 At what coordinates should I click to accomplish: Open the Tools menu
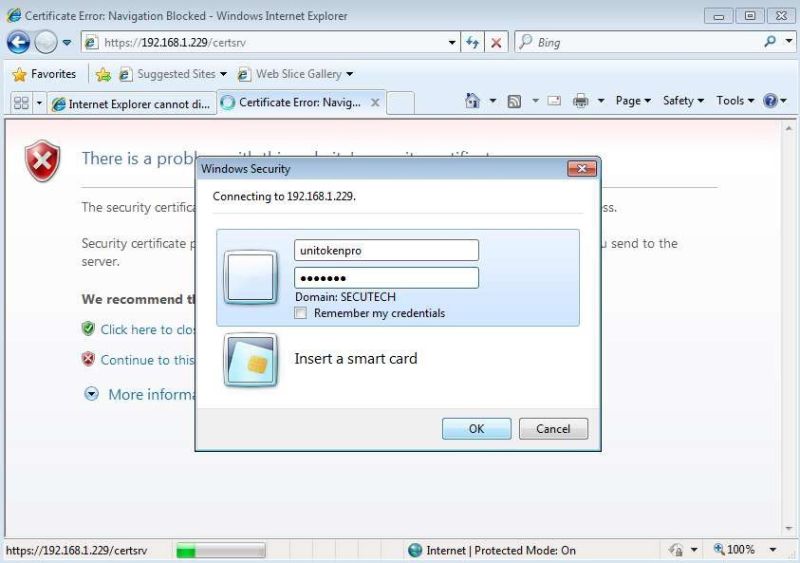pos(735,101)
